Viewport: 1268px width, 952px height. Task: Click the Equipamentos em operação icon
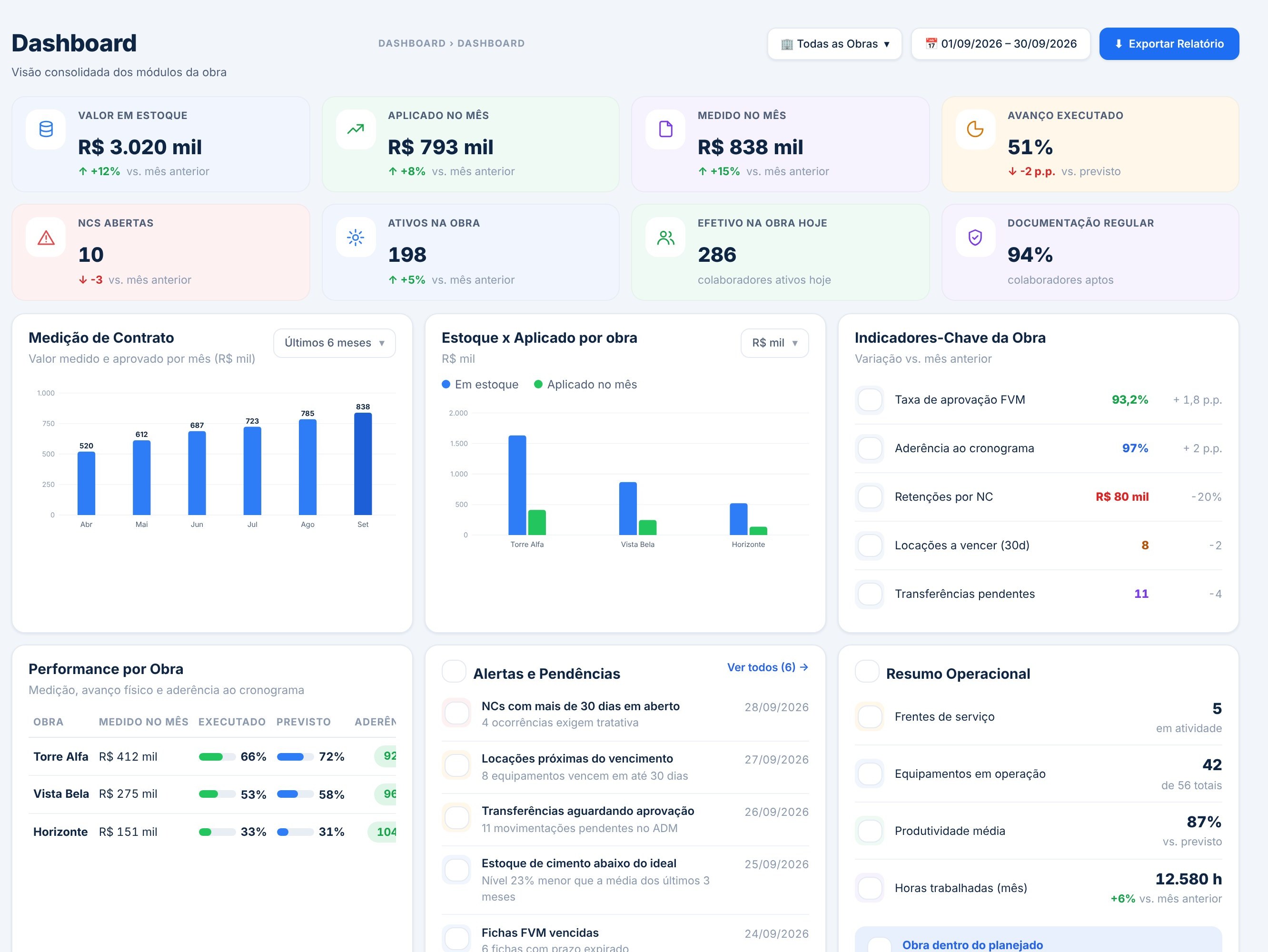[870, 774]
